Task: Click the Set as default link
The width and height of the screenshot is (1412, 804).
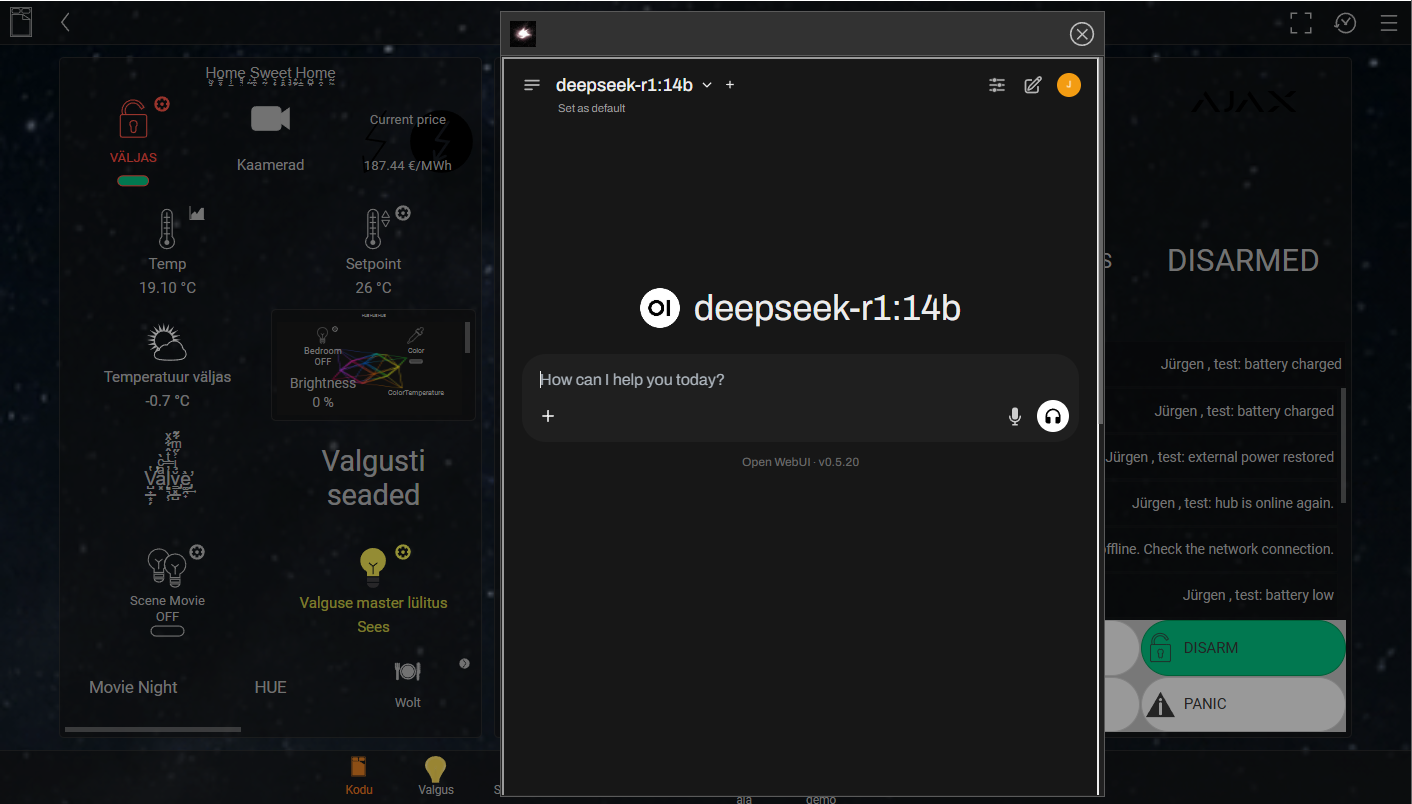Action: (x=591, y=108)
